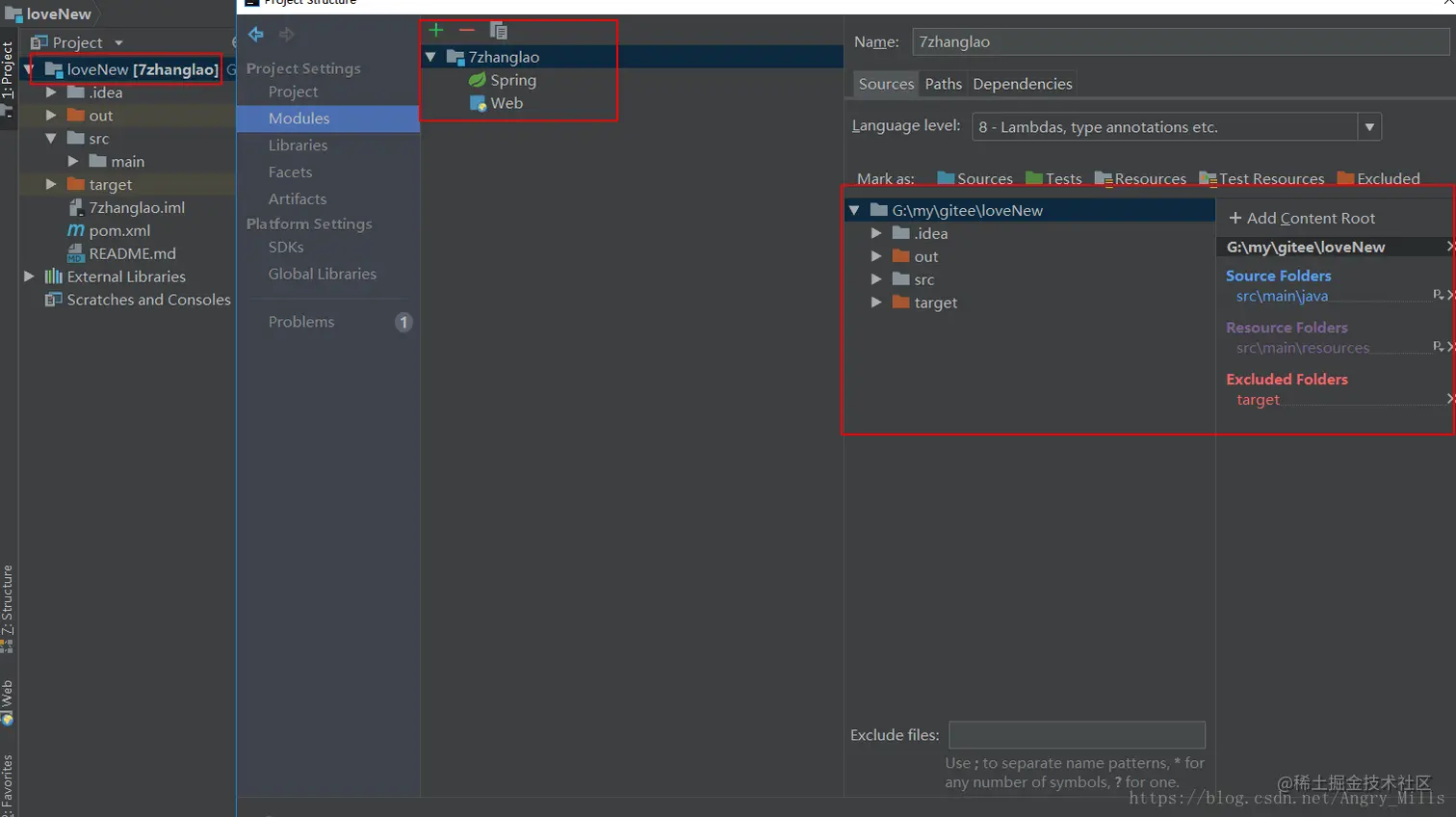
Task: Click into the Exclude files field
Action: pos(1077,735)
